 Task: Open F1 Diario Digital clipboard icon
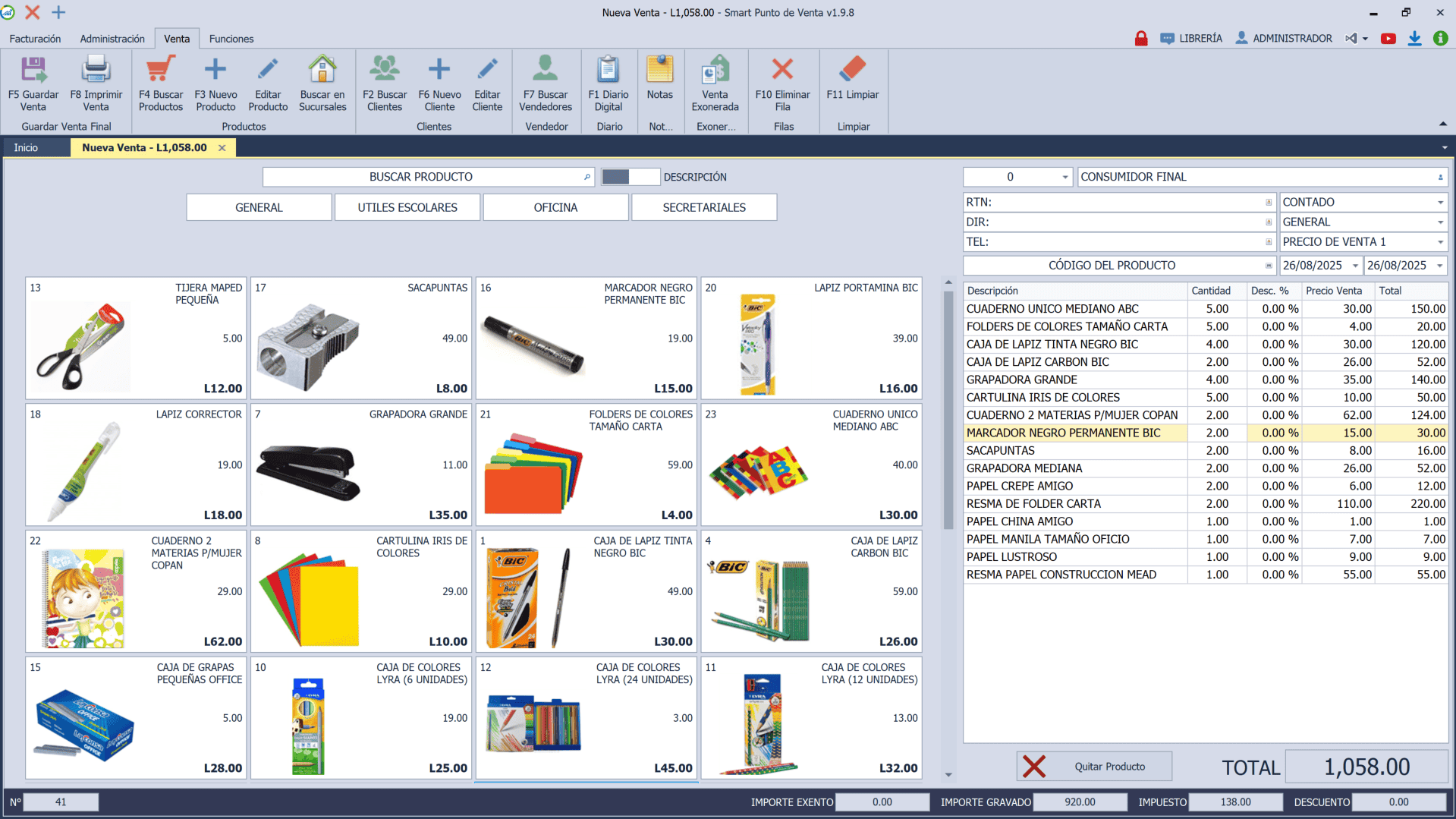click(x=608, y=69)
